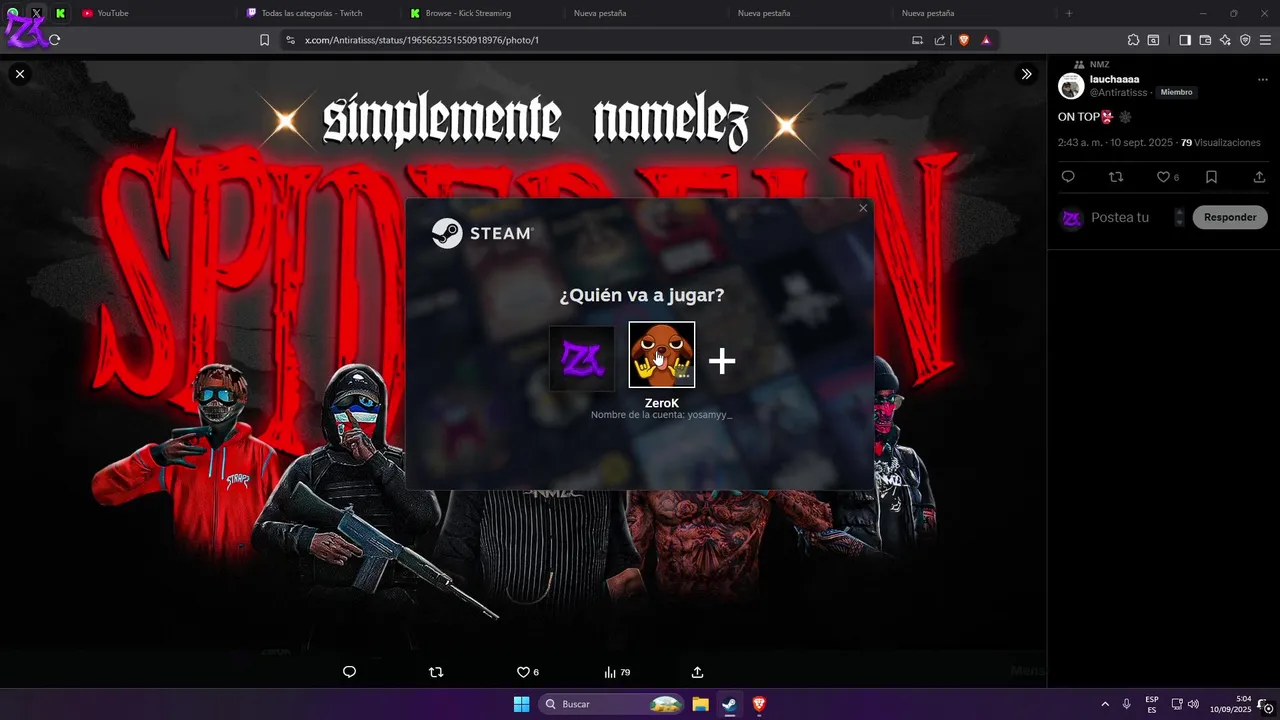The image size is (1280, 720).
Task: Repost using the icon below the photo
Action: point(436,672)
